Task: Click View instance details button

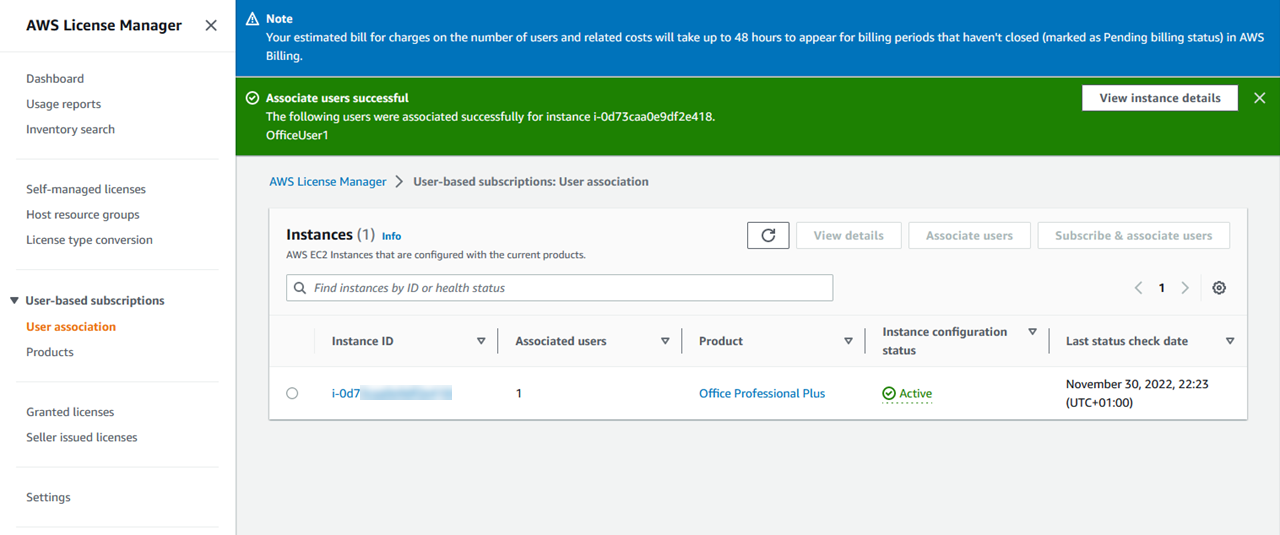Action: click(1160, 98)
